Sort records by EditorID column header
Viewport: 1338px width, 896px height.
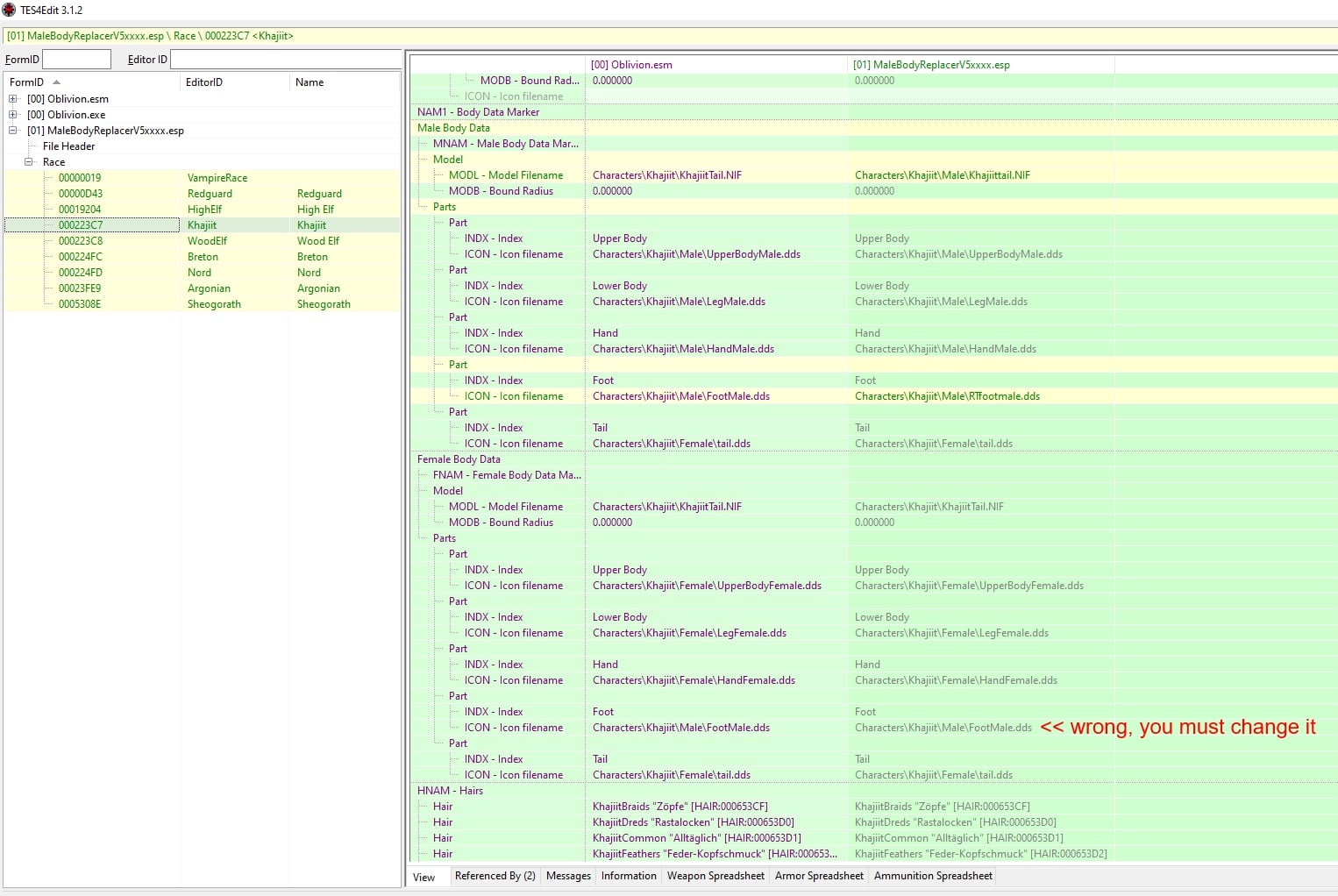coord(235,82)
